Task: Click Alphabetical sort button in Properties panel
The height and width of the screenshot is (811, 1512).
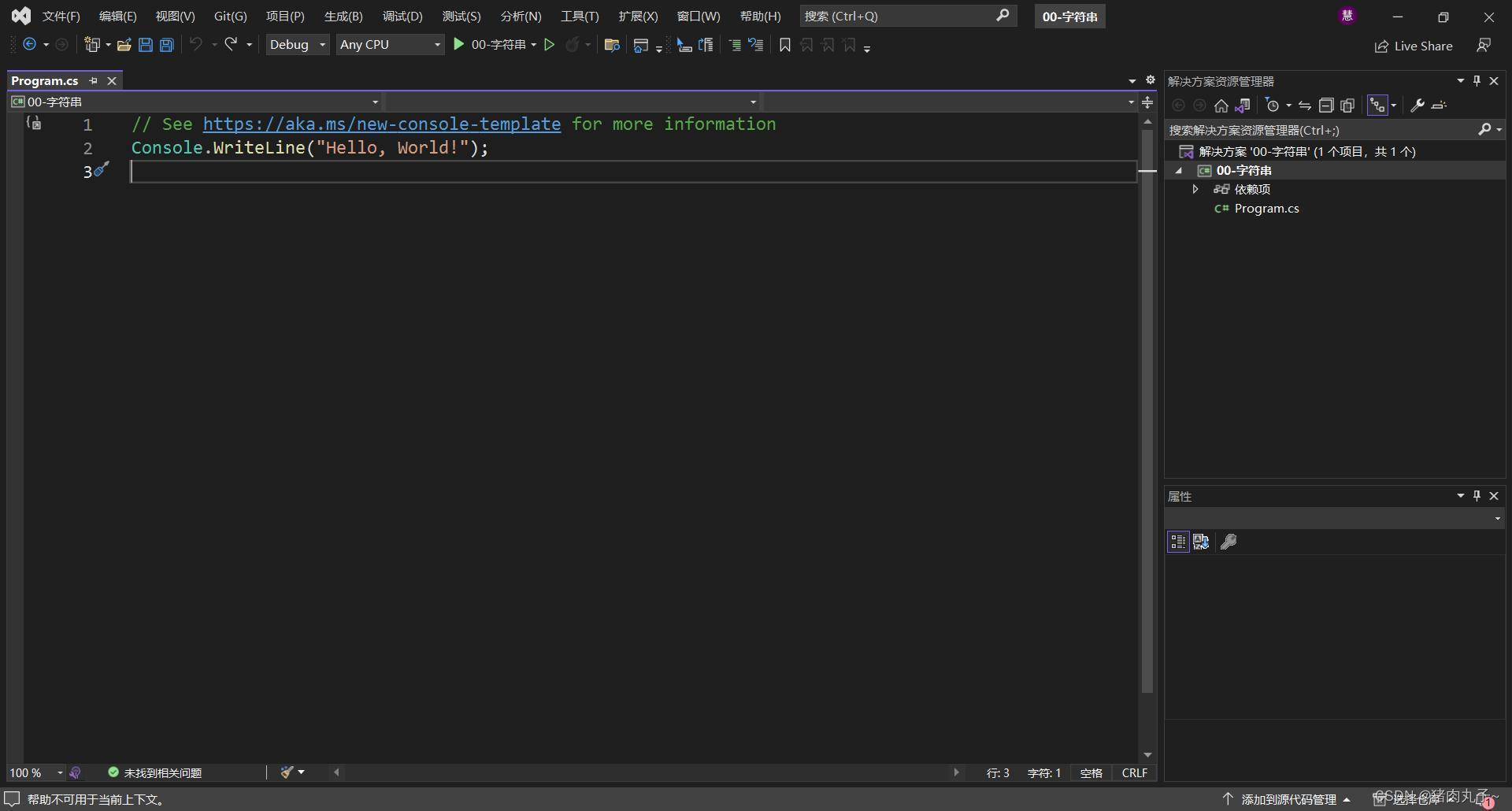Action: tap(1201, 542)
